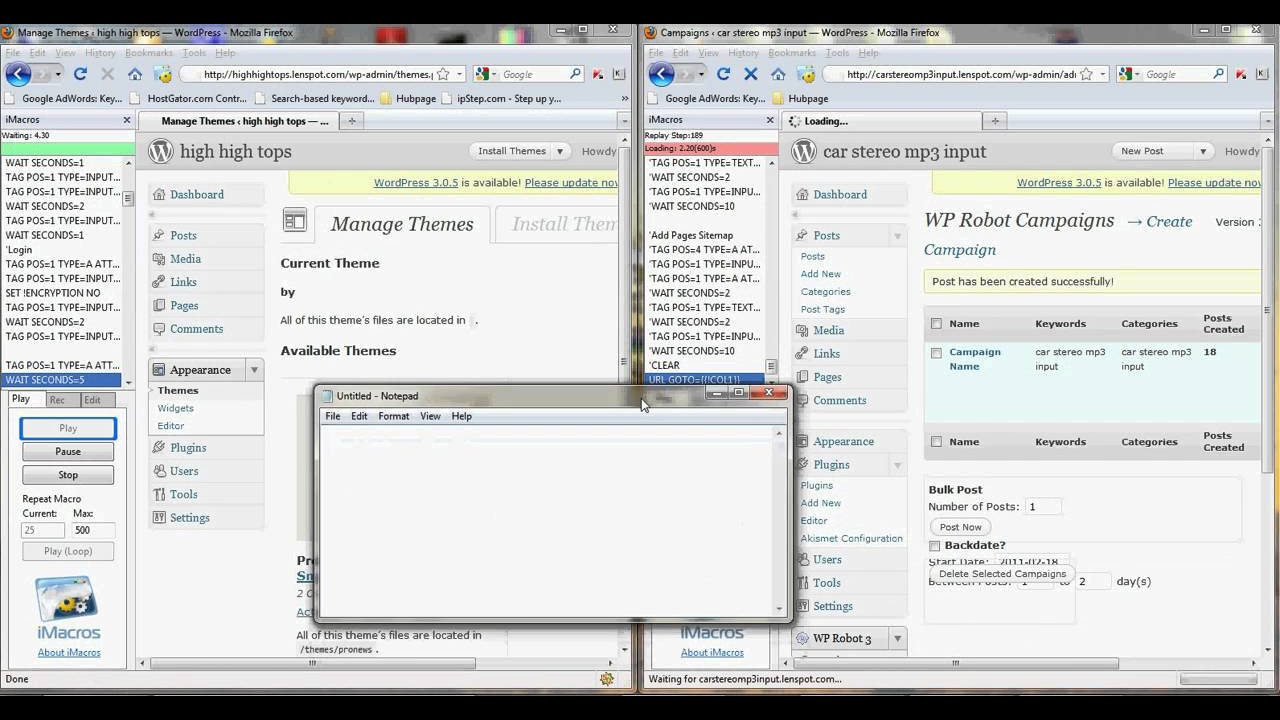The image size is (1280, 720).
Task: Bookmark the highhightops page with the star
Action: tap(443, 74)
